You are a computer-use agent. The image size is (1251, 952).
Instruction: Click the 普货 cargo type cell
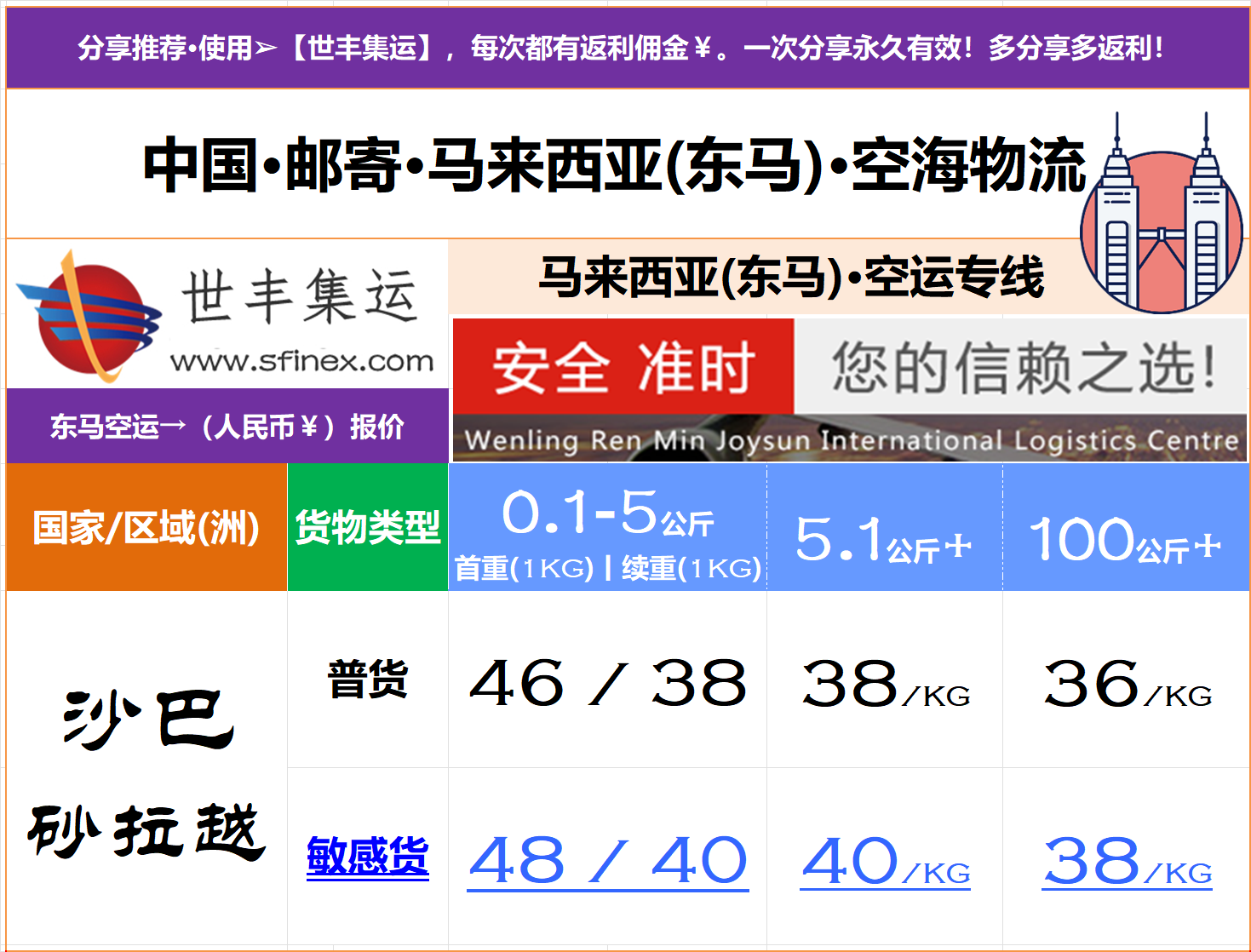[x=368, y=680]
